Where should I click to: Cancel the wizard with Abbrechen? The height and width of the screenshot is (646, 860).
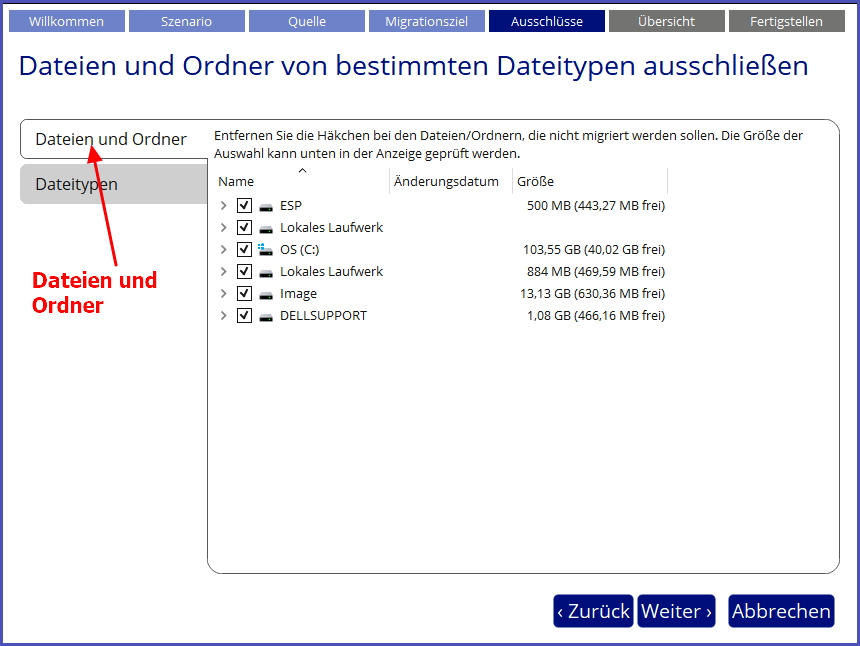click(x=780, y=611)
